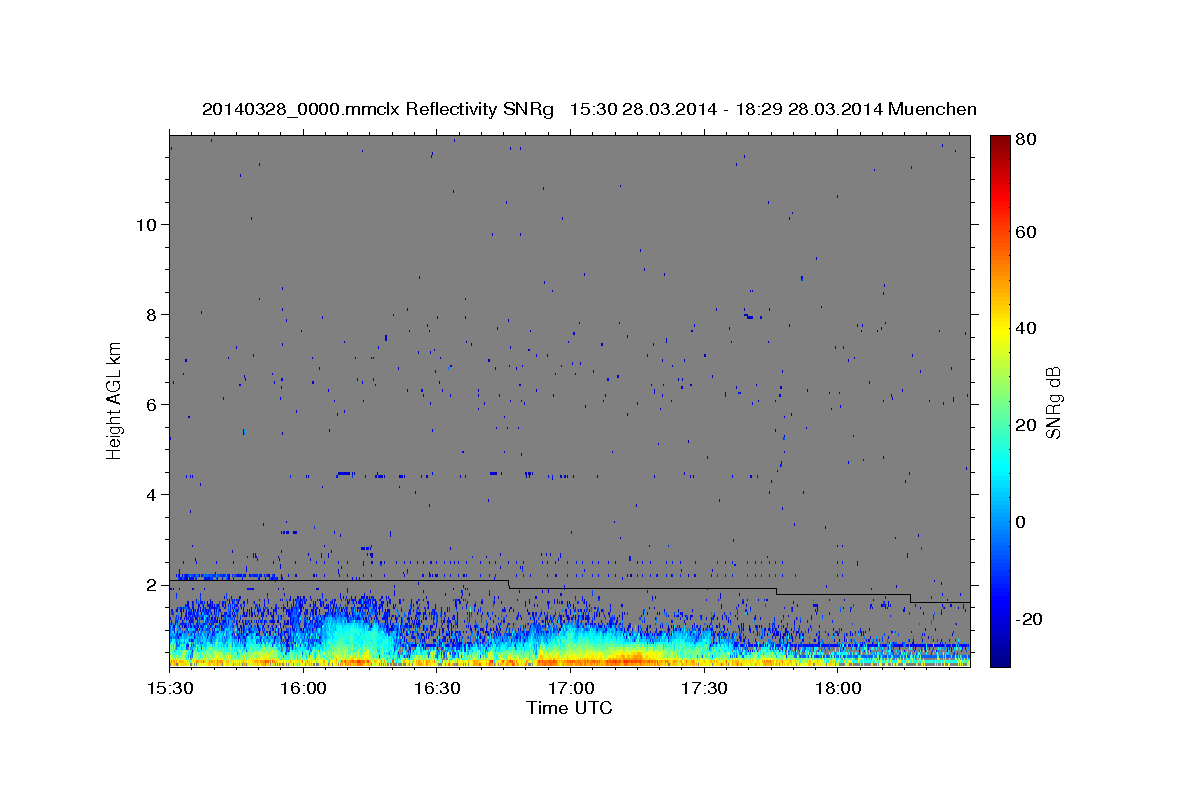Click the plot title starting with '20140328_0000.mmclx Reflectivity SNRg'
1200x800 pixels.
click(x=589, y=109)
